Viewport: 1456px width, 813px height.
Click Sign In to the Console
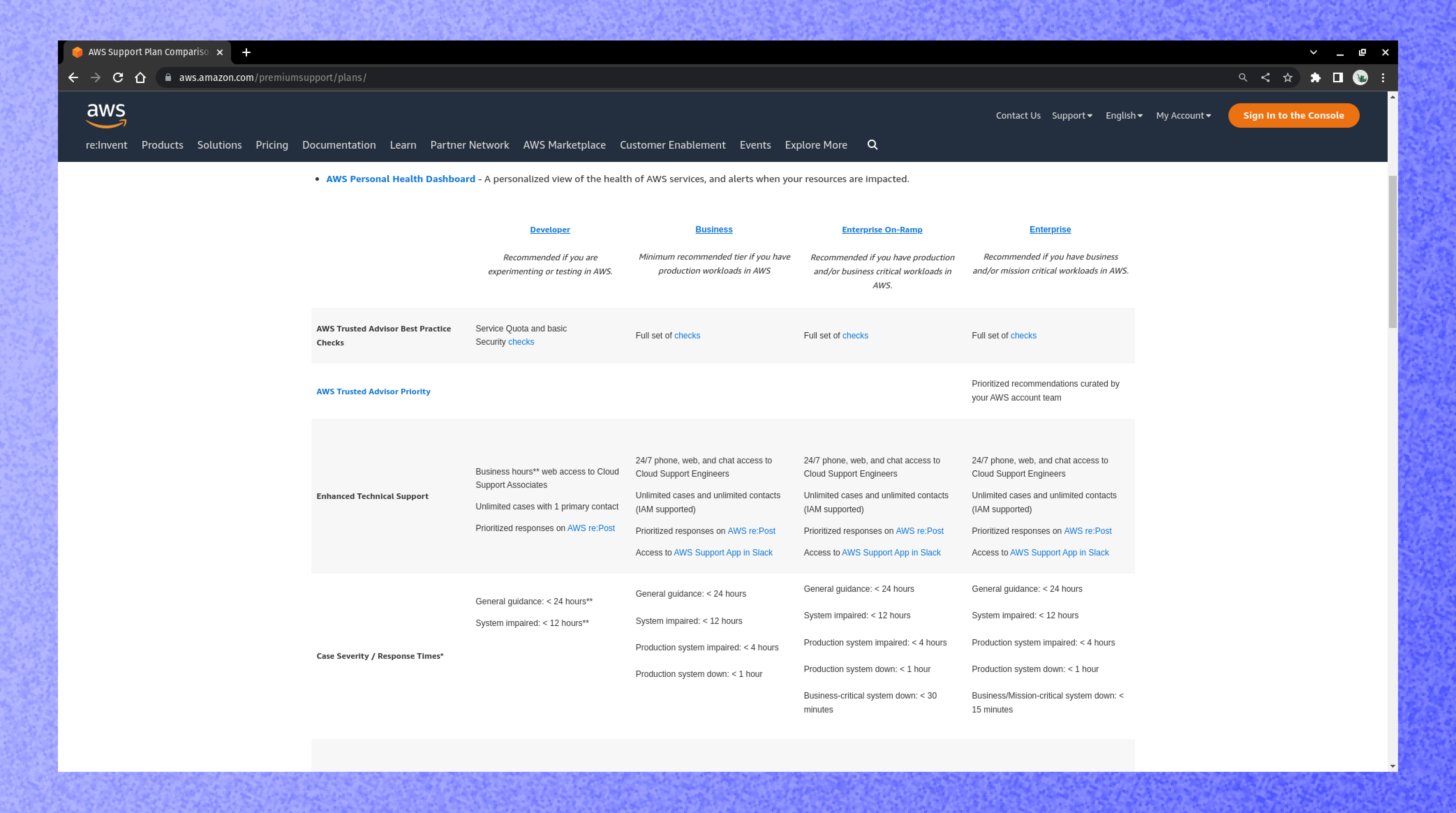(x=1294, y=115)
